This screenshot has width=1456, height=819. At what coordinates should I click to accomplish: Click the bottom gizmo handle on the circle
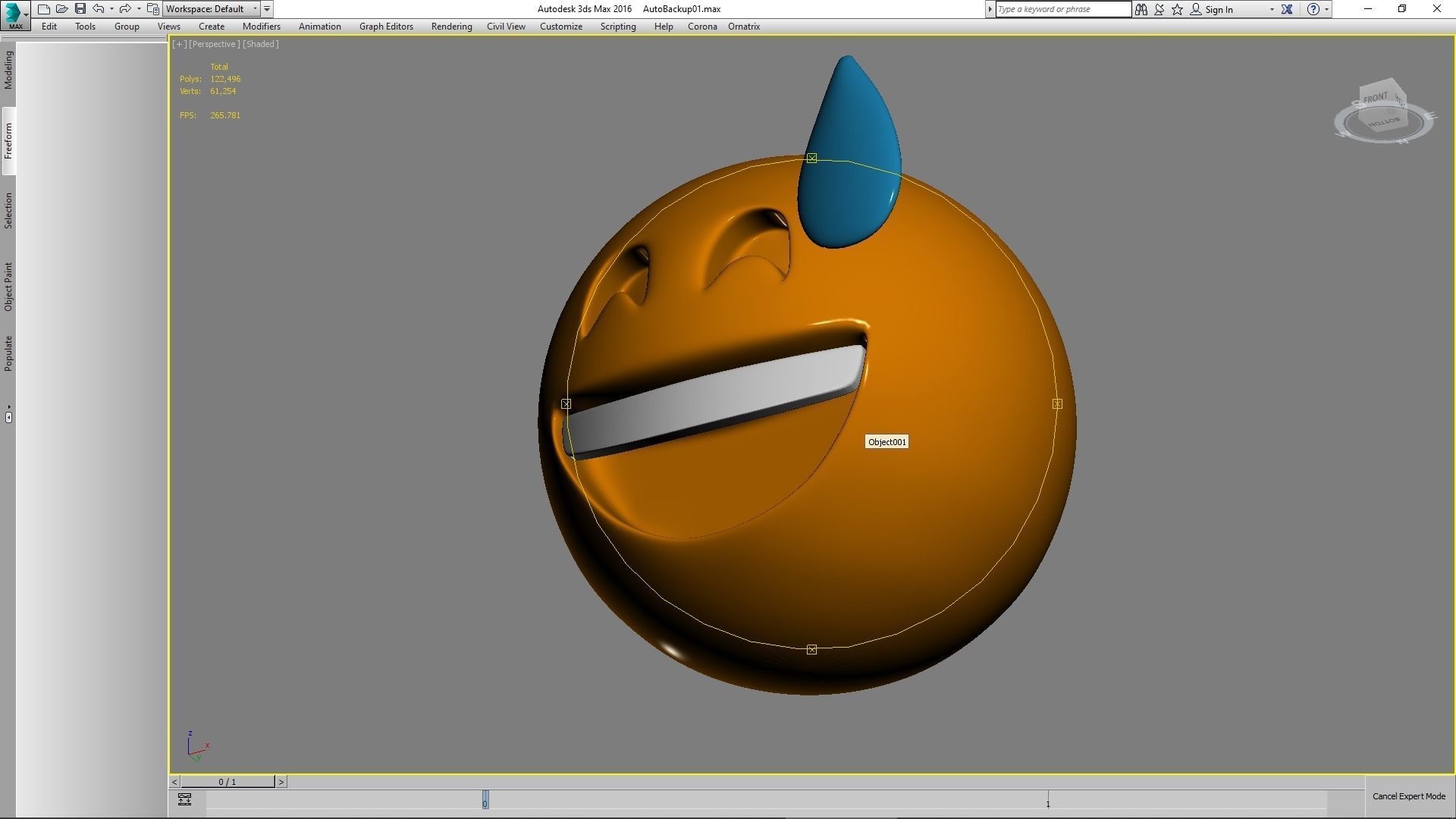pyautogui.click(x=811, y=650)
